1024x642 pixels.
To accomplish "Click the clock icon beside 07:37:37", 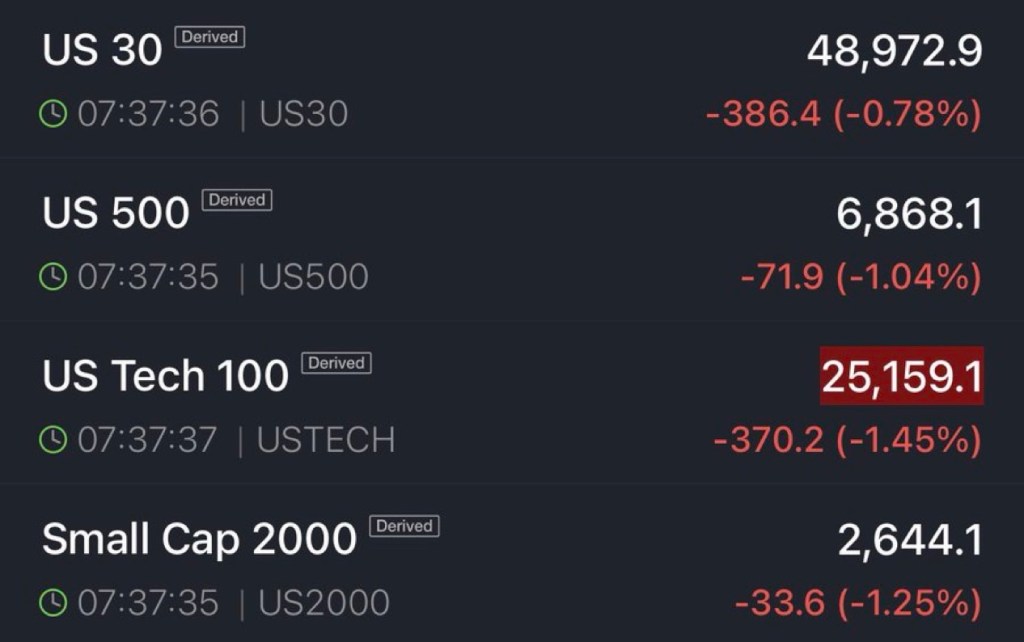I will click(x=53, y=439).
